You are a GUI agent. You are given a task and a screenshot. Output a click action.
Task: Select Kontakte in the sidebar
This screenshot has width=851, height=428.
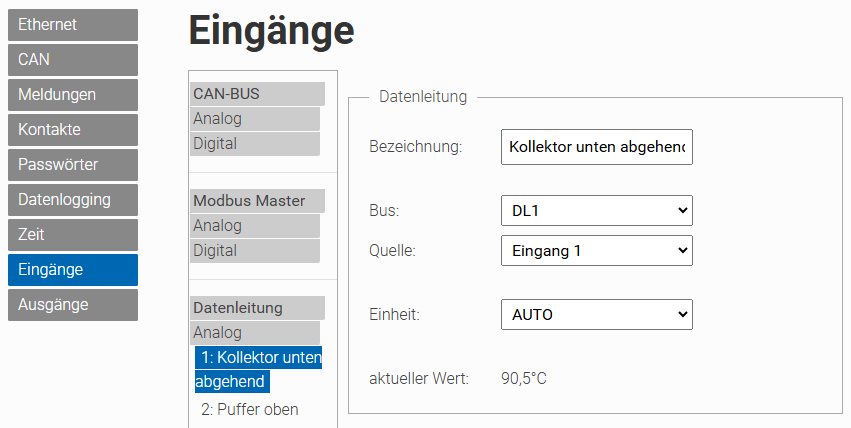(x=72, y=130)
